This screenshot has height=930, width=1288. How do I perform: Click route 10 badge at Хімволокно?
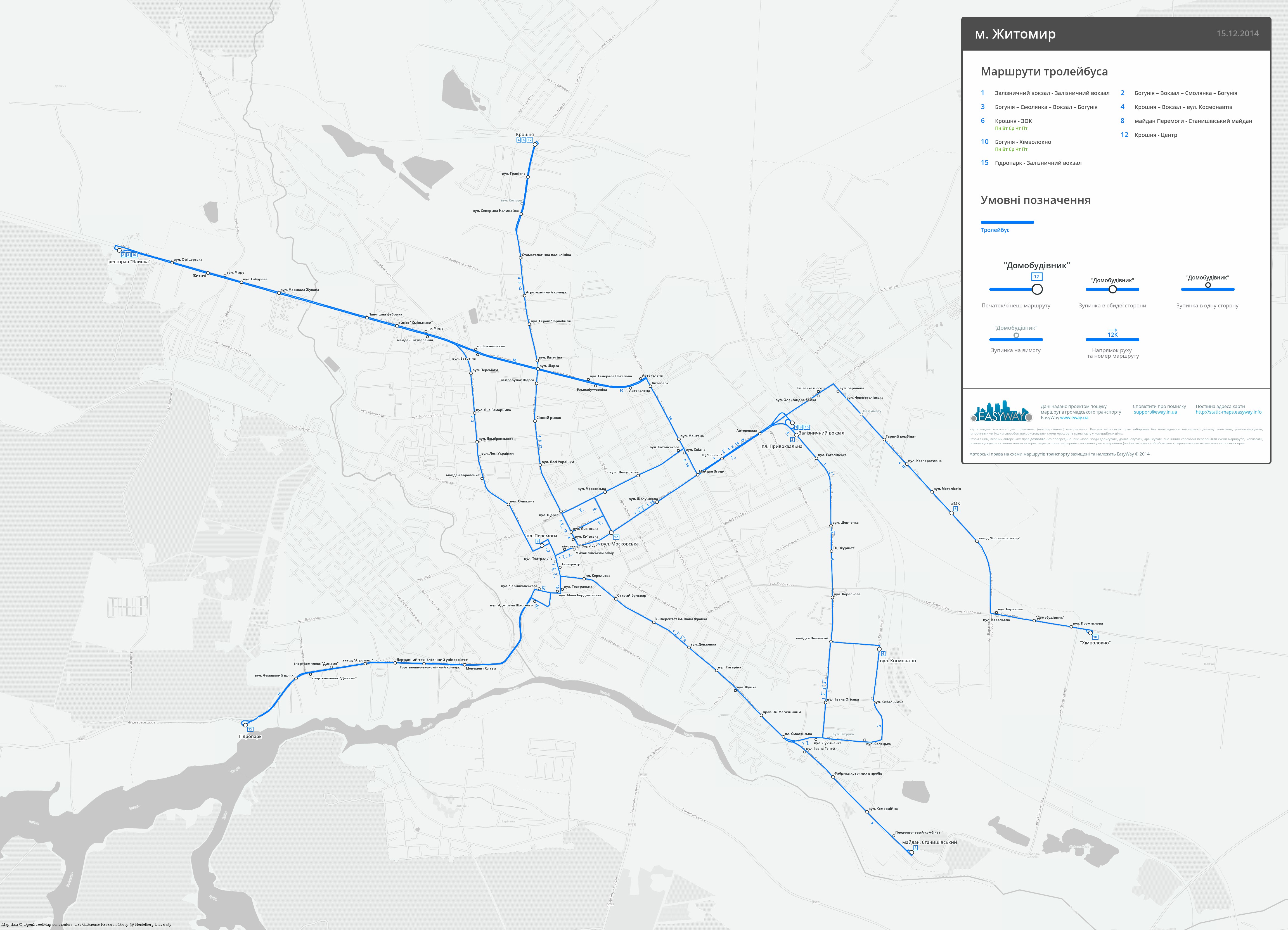click(x=1095, y=637)
